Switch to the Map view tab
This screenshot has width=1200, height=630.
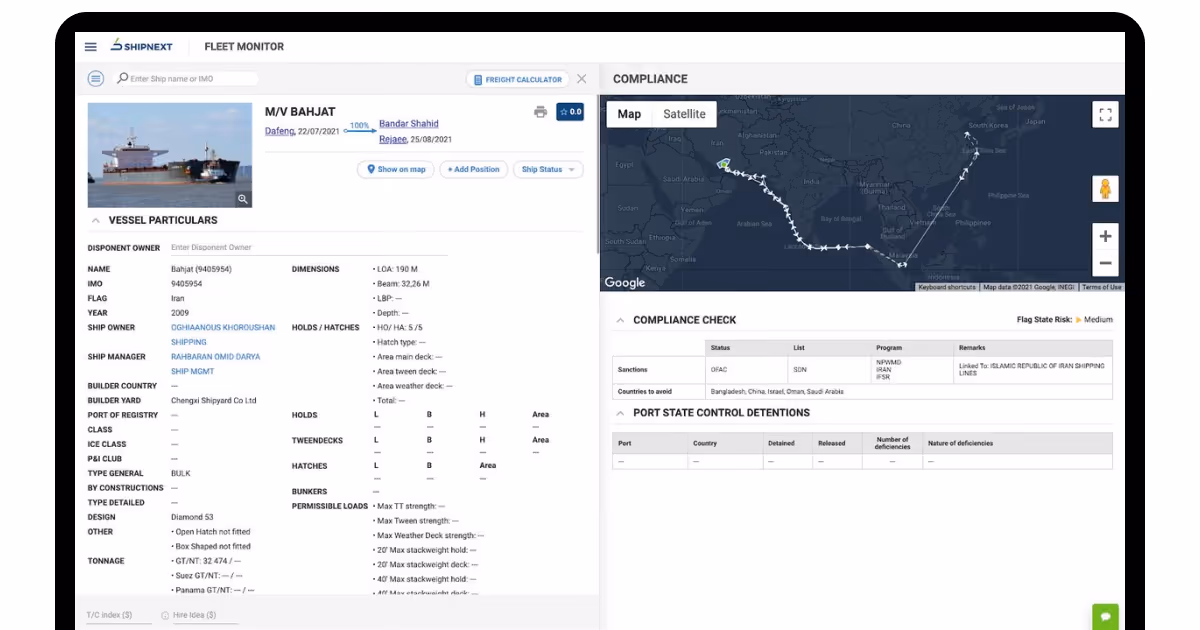pos(629,114)
